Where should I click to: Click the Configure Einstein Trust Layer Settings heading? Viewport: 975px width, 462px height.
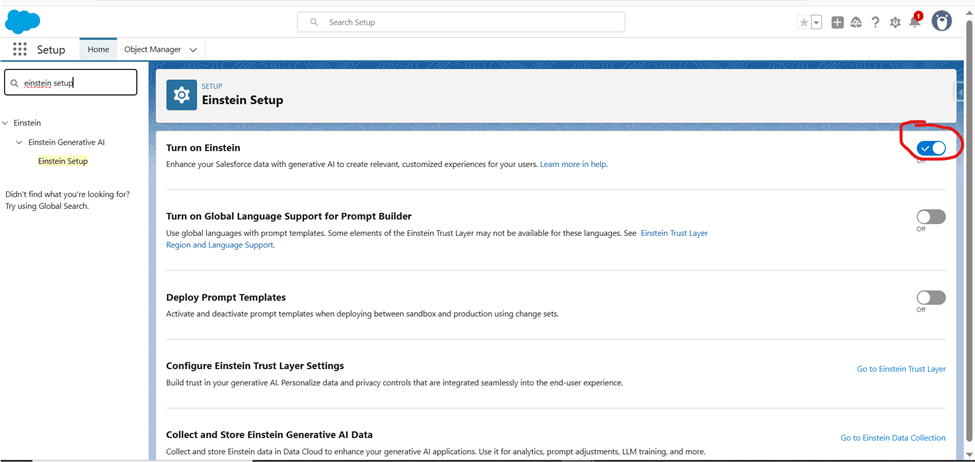point(255,366)
